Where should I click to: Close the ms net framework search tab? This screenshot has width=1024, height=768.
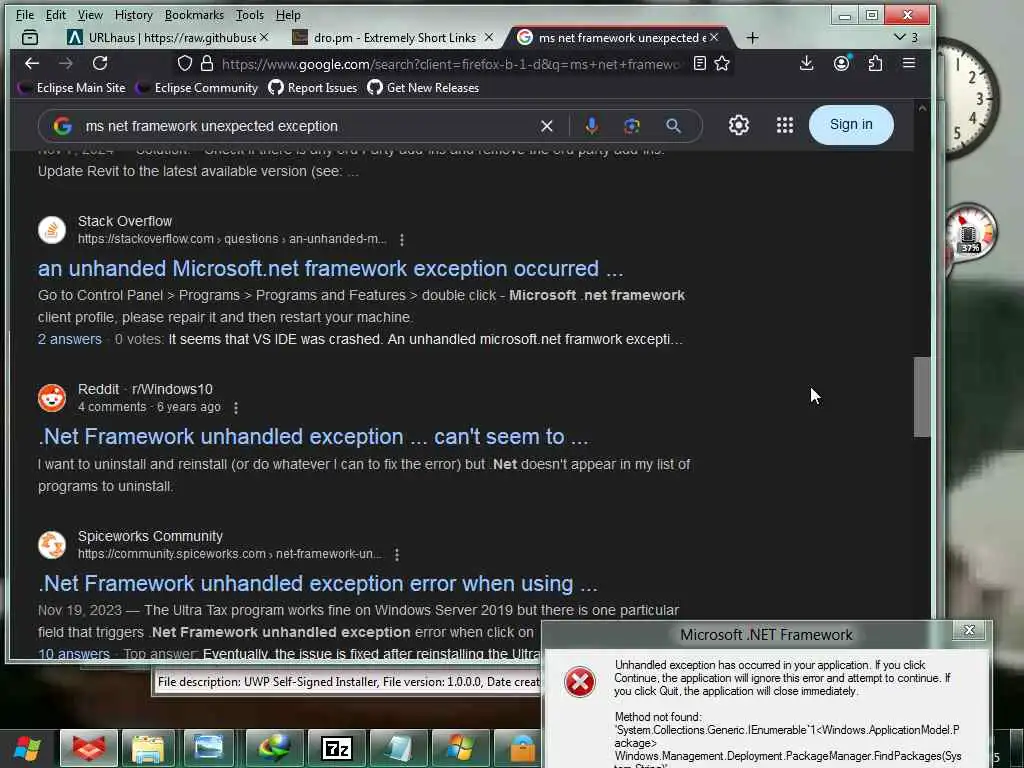click(714, 37)
